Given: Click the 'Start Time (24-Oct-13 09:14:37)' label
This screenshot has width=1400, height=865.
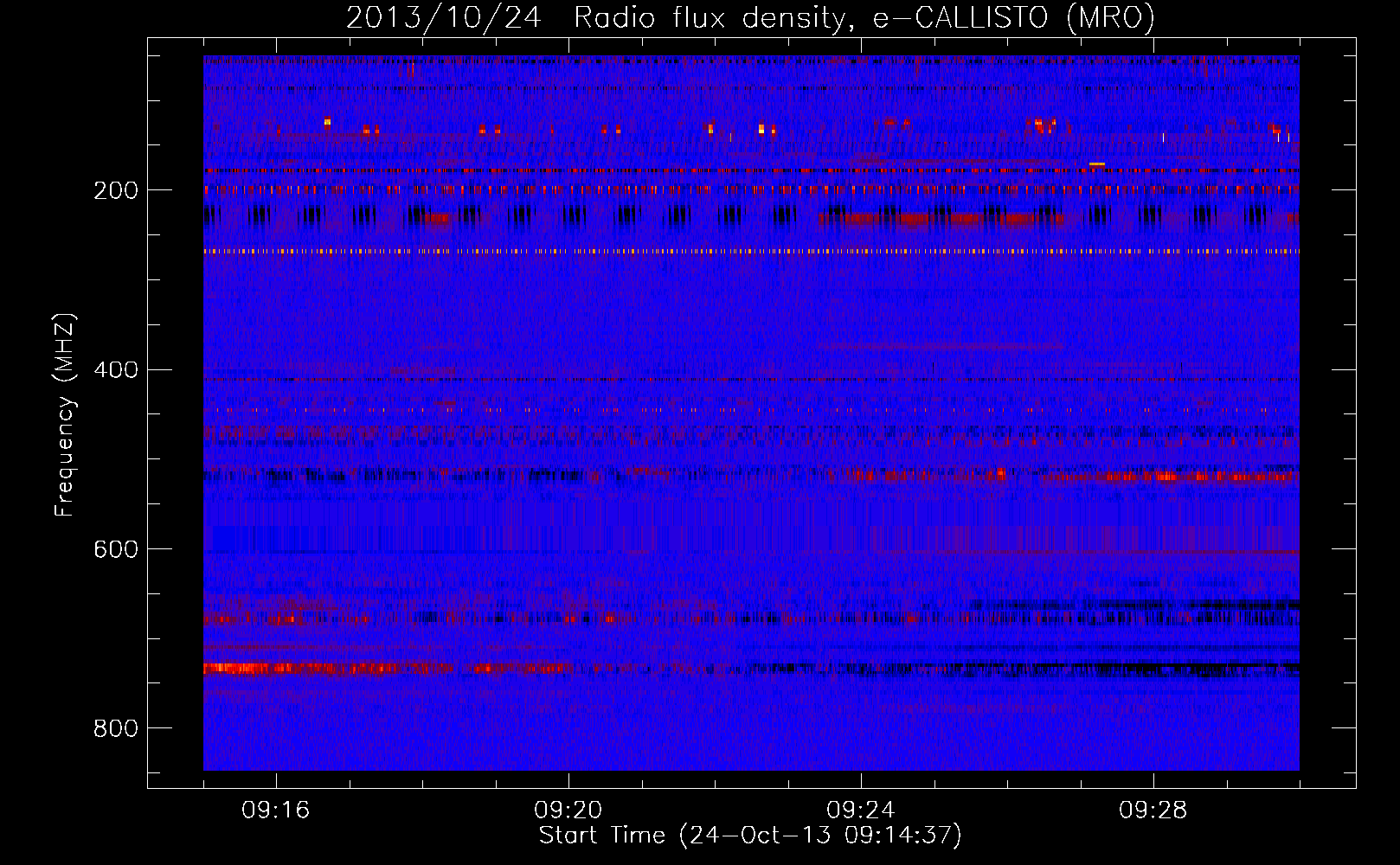Looking at the screenshot, I should pyautogui.click(x=750, y=836).
